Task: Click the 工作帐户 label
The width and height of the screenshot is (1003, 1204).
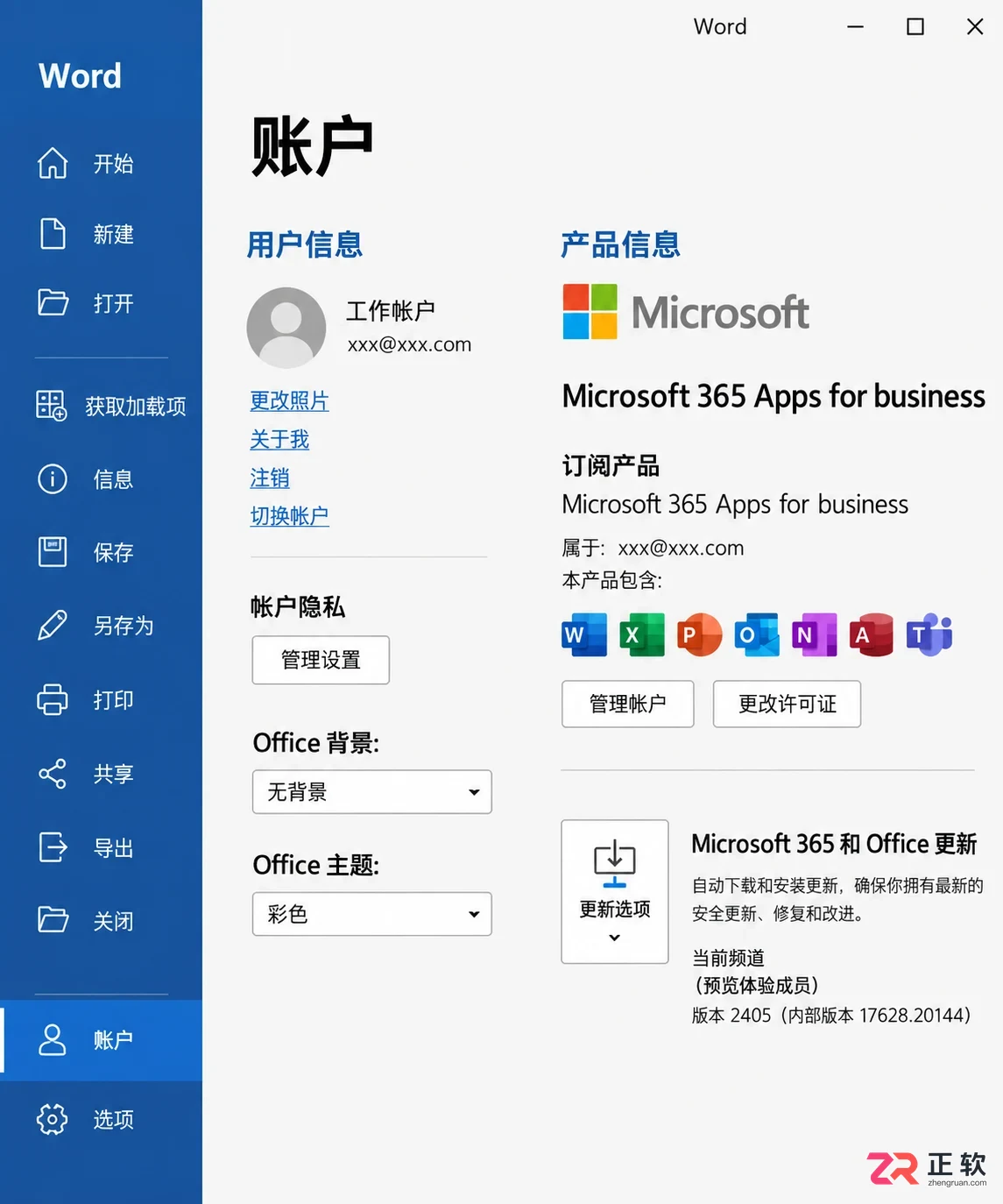Action: pos(391,310)
